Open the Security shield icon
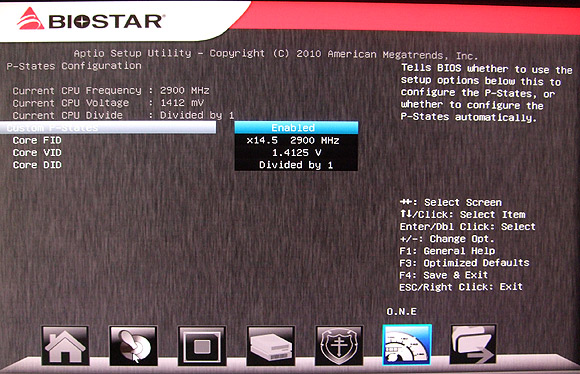The width and height of the screenshot is (580, 374). [x=339, y=346]
